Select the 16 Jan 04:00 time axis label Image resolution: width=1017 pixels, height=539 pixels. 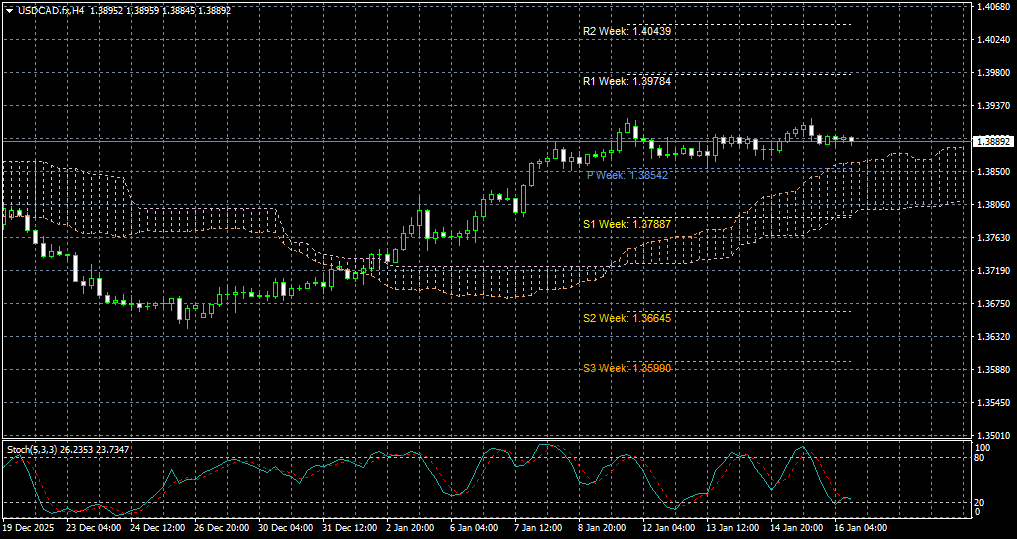click(863, 528)
